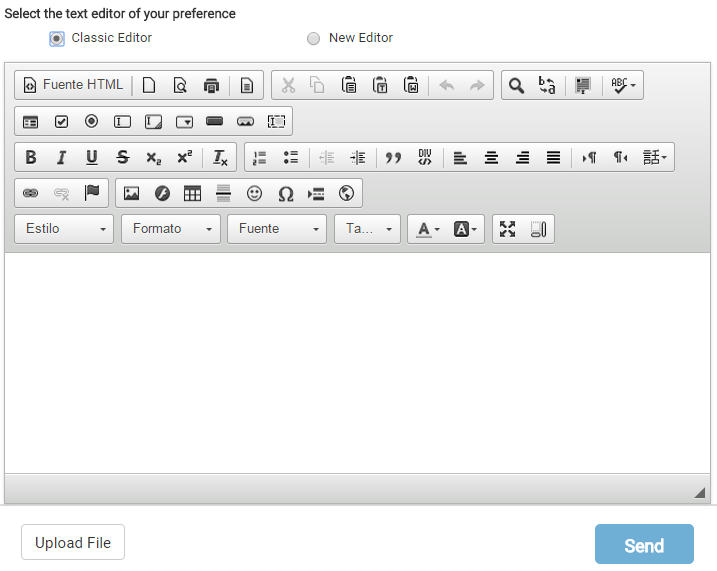Open the text color picker

tap(428, 229)
